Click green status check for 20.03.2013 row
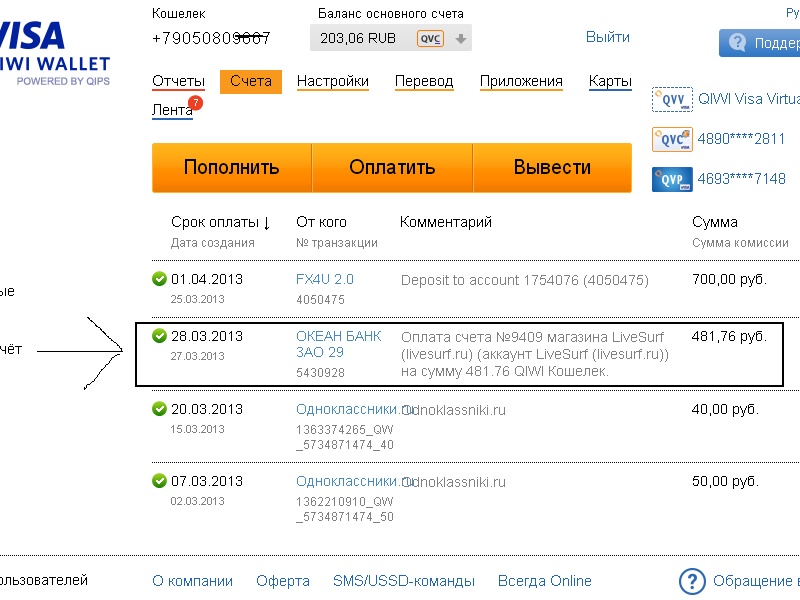 (x=159, y=409)
